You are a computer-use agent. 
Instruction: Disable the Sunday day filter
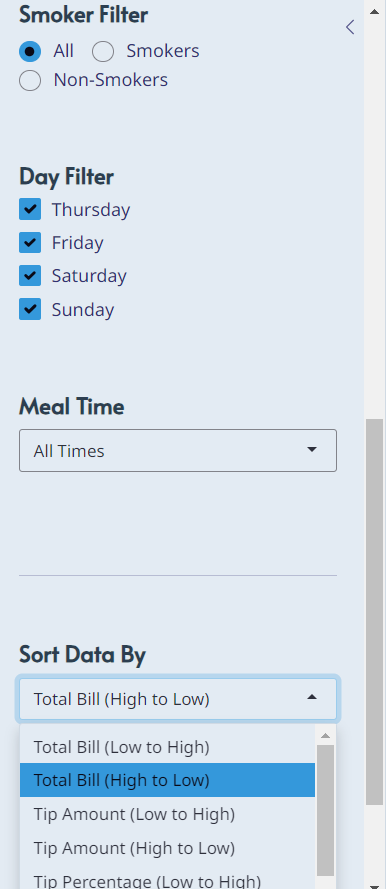[30, 309]
